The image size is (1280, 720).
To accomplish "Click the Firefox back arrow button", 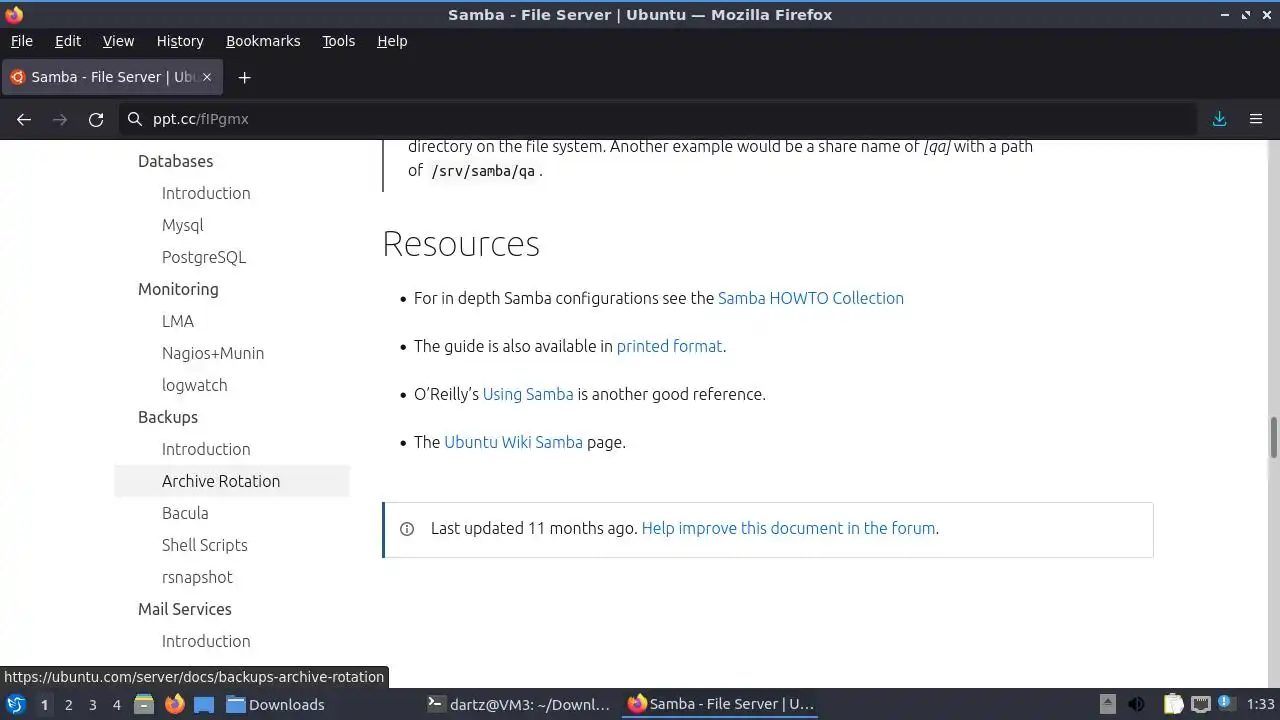I will click(x=24, y=119).
